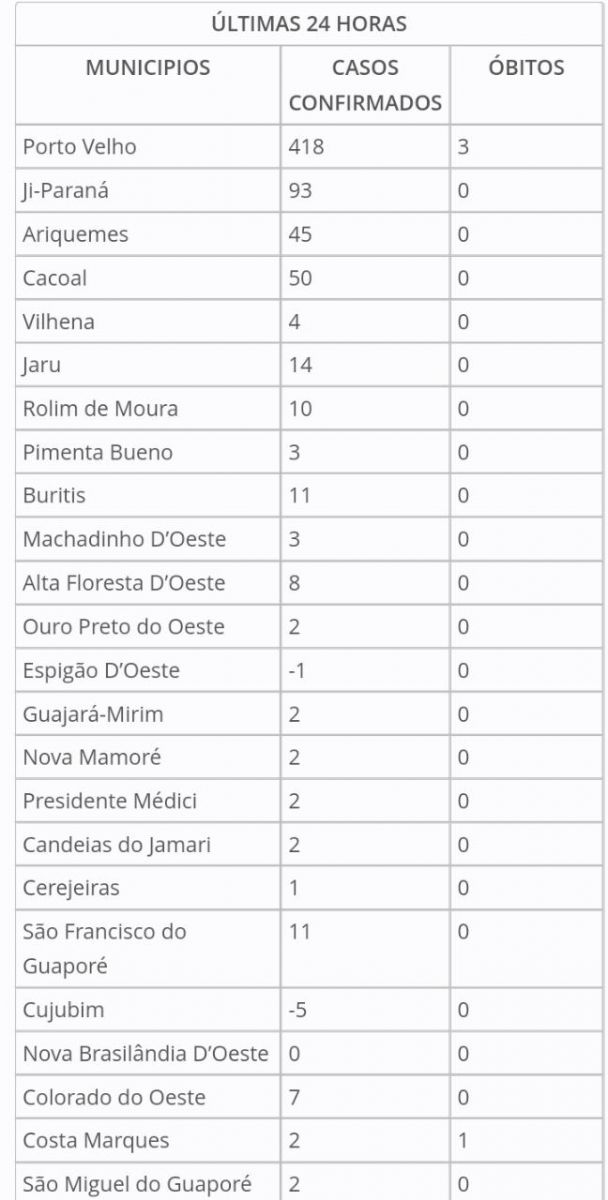
Task: Click the Nova Brasilândia D'Oeste row name
Action: [x=146, y=1053]
